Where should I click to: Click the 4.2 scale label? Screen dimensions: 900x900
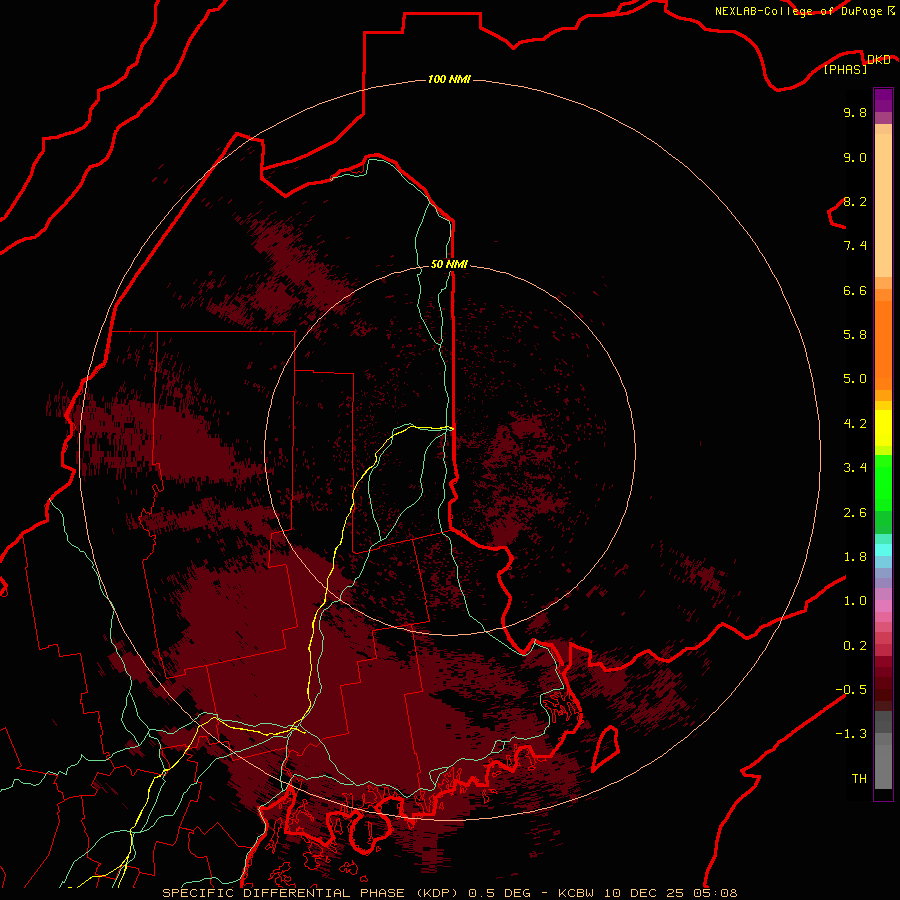point(855,424)
